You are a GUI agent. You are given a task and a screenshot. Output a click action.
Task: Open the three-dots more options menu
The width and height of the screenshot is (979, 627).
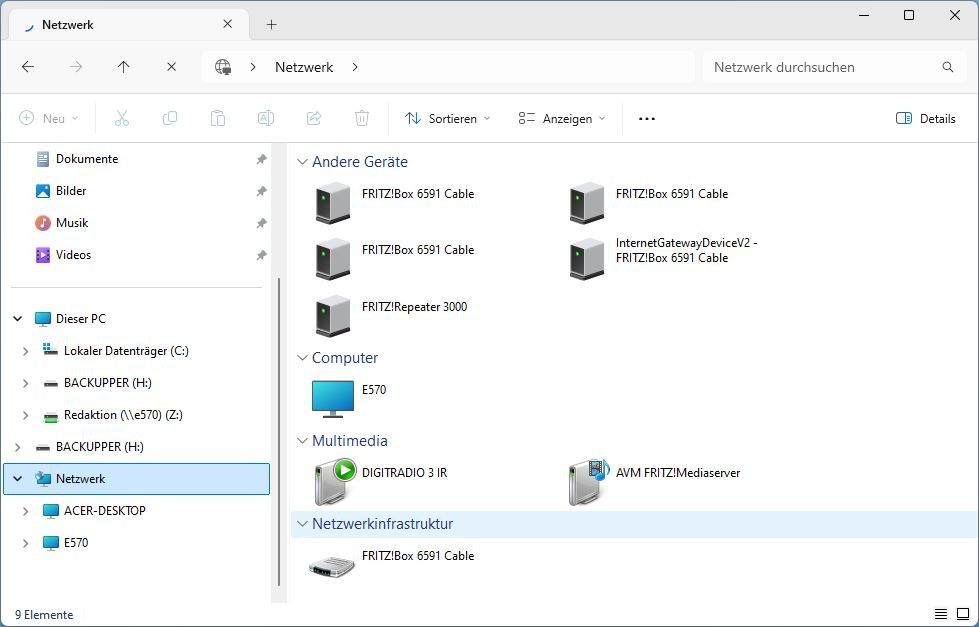click(647, 118)
